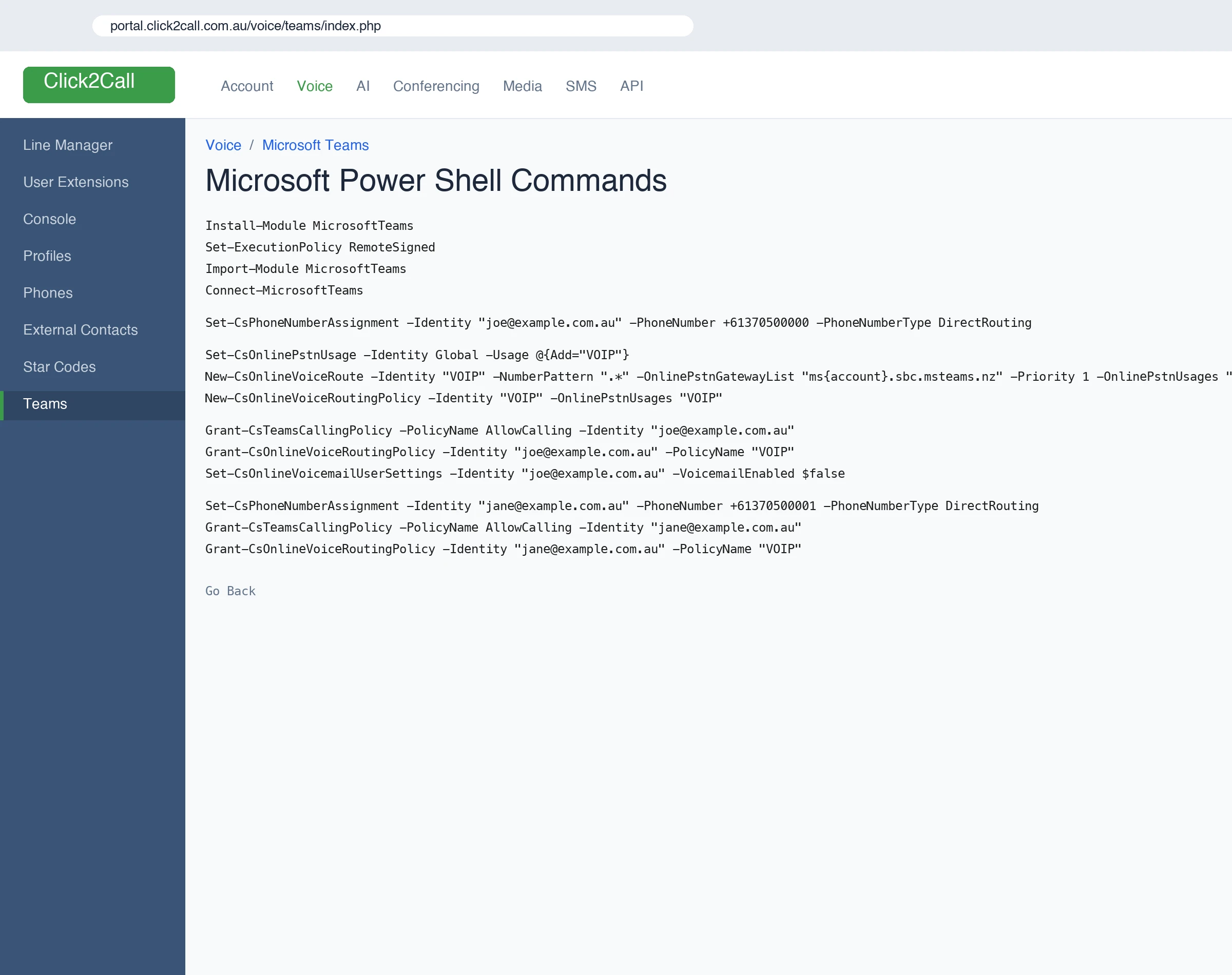This screenshot has height=975, width=1232.
Task: Click Grant-CsTeamsCallingPolicy line for joe@example.com.au
Action: pyautogui.click(x=499, y=431)
